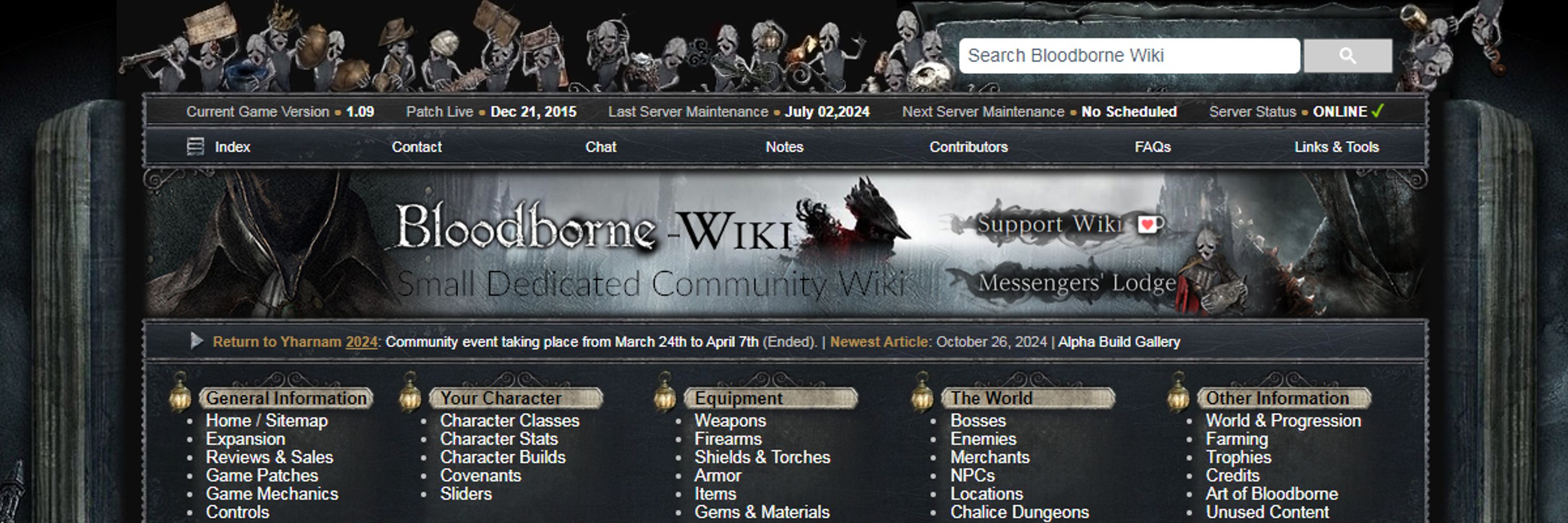Open the Contributors menu item

[x=969, y=147]
